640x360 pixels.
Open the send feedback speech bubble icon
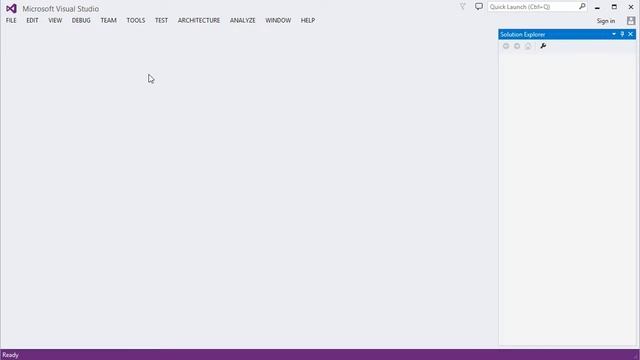(x=479, y=7)
